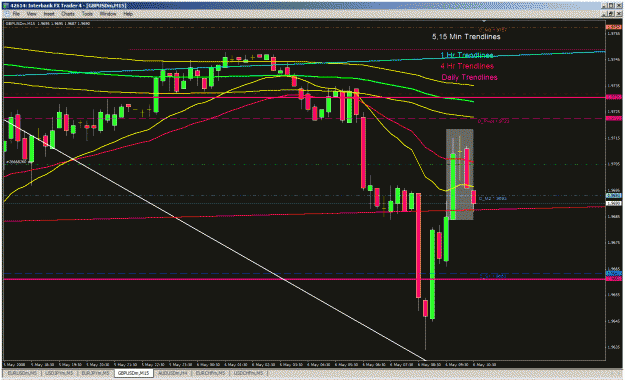This screenshot has height=380, width=625.
Task: Click the blue M2 level label
Action: [492, 198]
